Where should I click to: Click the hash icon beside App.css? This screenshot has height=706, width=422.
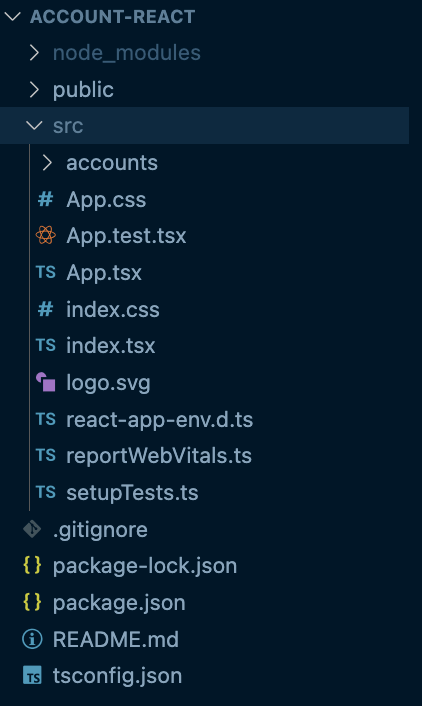[x=45, y=199]
